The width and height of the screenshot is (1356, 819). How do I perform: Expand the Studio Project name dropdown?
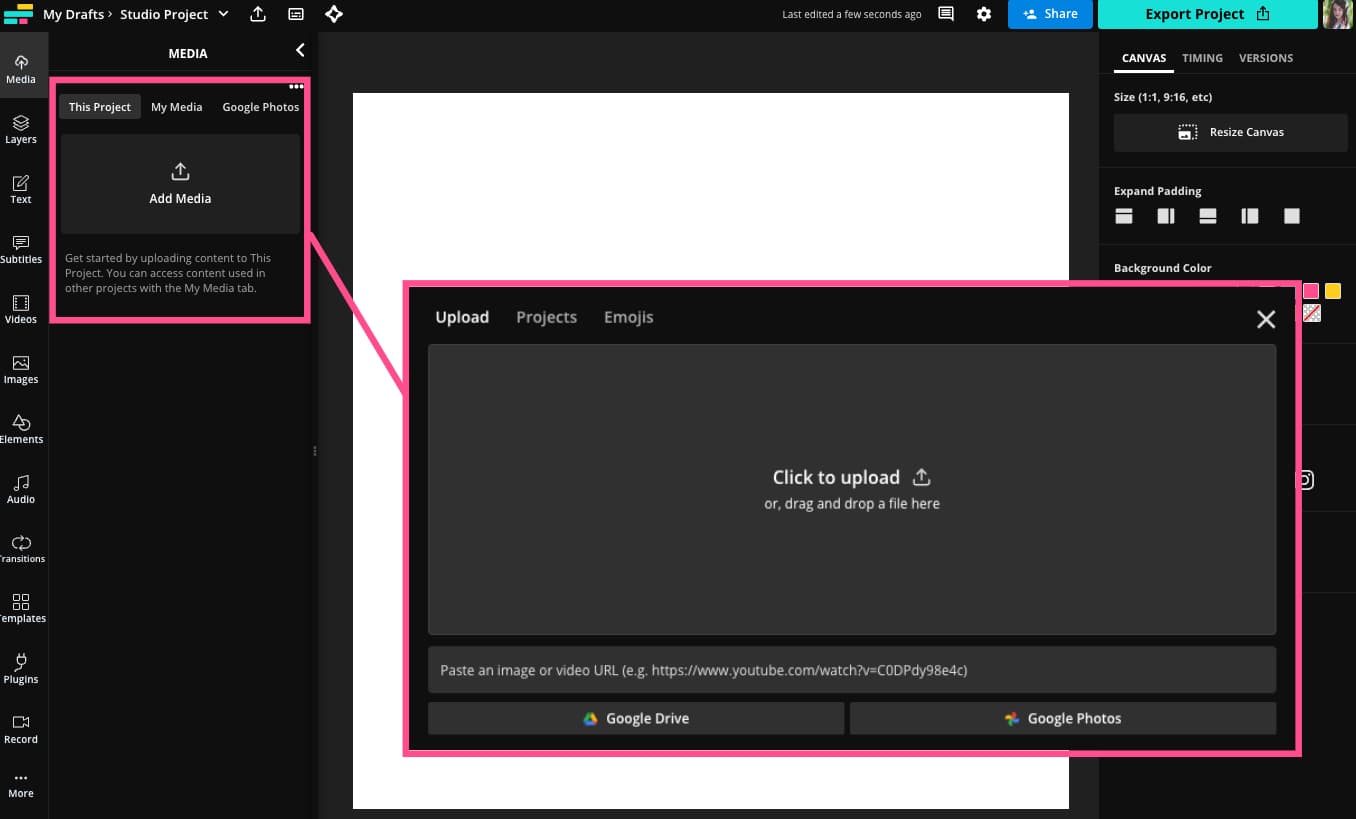tap(223, 14)
